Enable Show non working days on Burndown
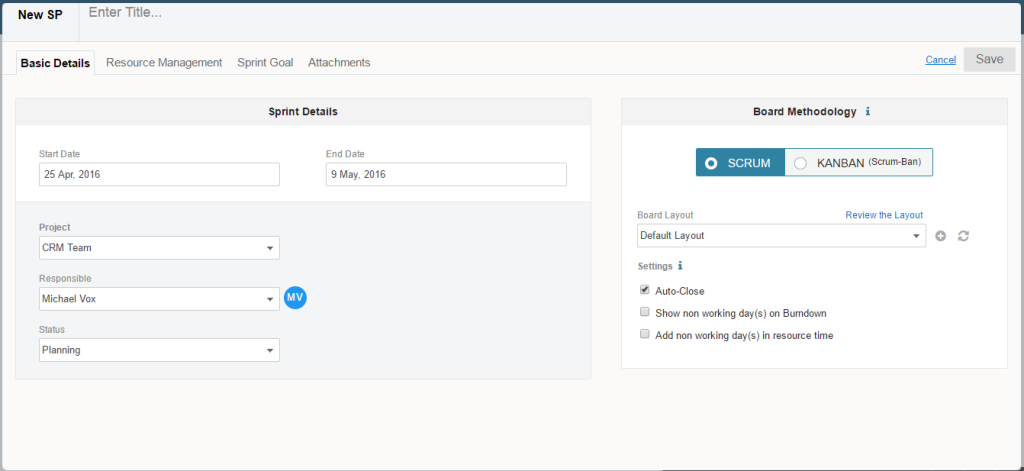The width and height of the screenshot is (1024, 471). (645, 312)
